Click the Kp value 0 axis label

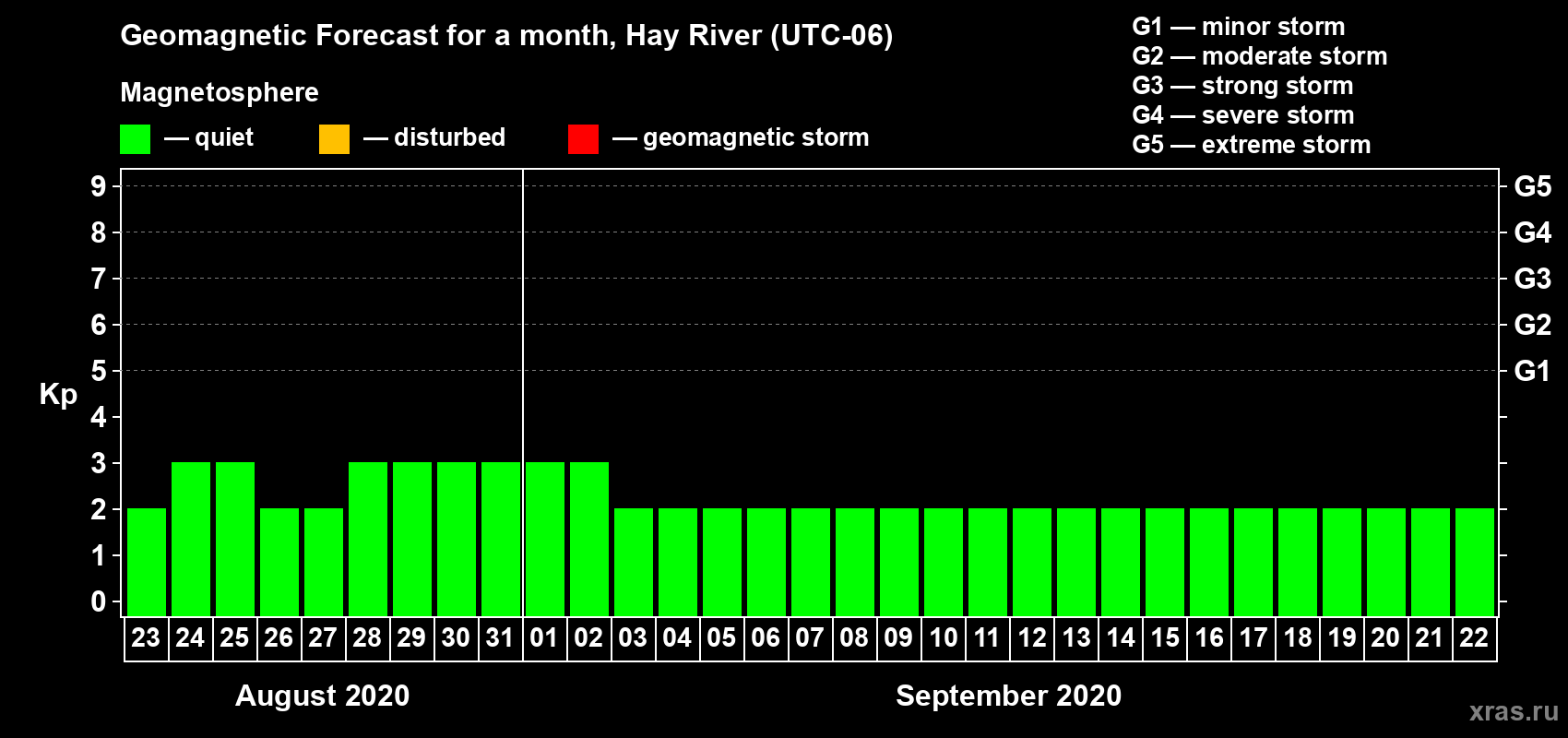[99, 601]
